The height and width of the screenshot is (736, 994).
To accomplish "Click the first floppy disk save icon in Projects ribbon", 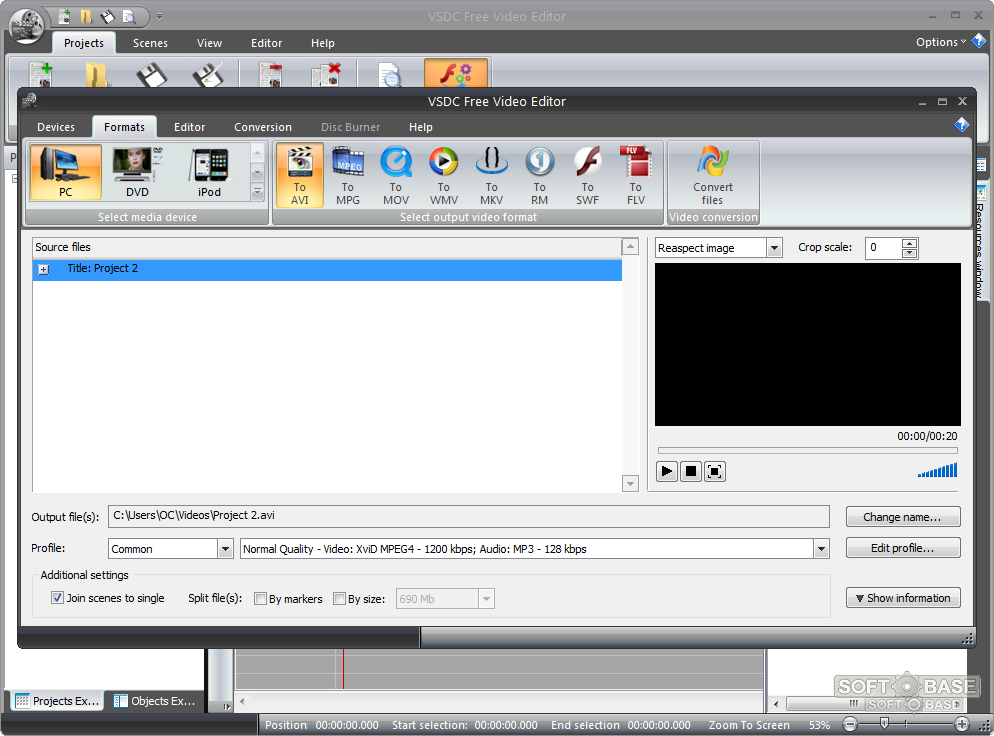I will [x=152, y=74].
